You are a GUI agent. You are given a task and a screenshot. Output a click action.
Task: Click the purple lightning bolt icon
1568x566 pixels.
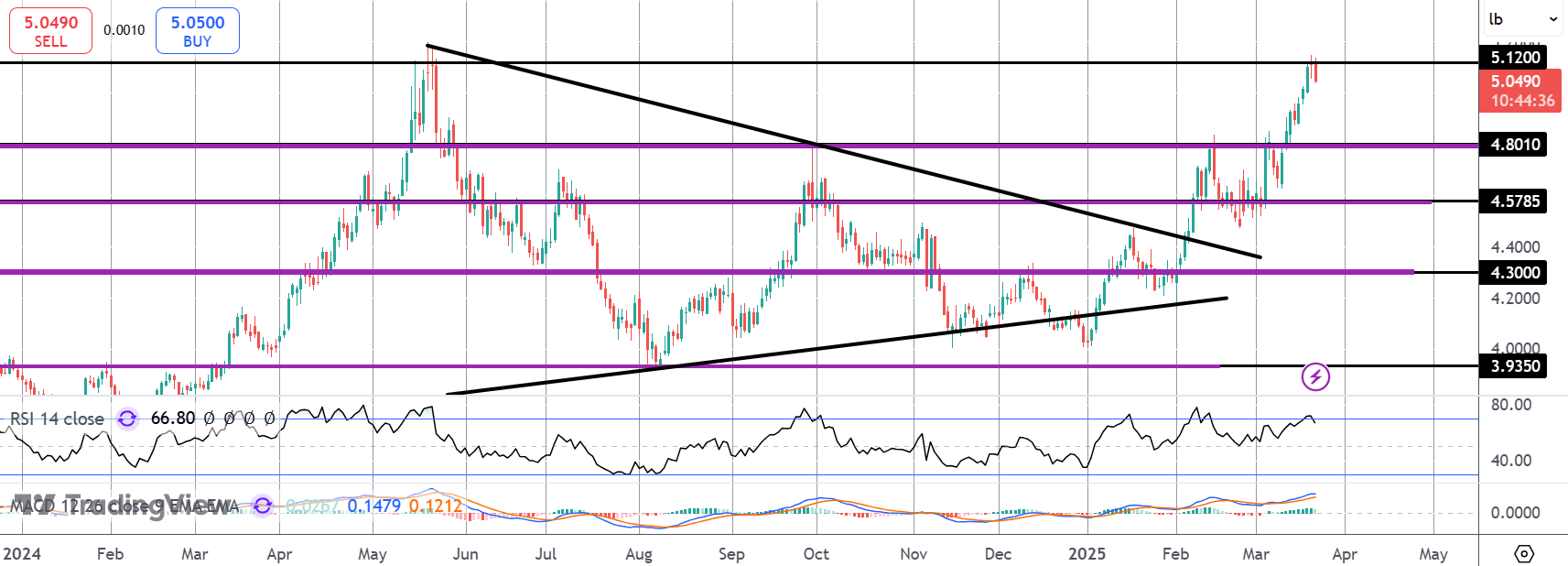[x=1315, y=376]
